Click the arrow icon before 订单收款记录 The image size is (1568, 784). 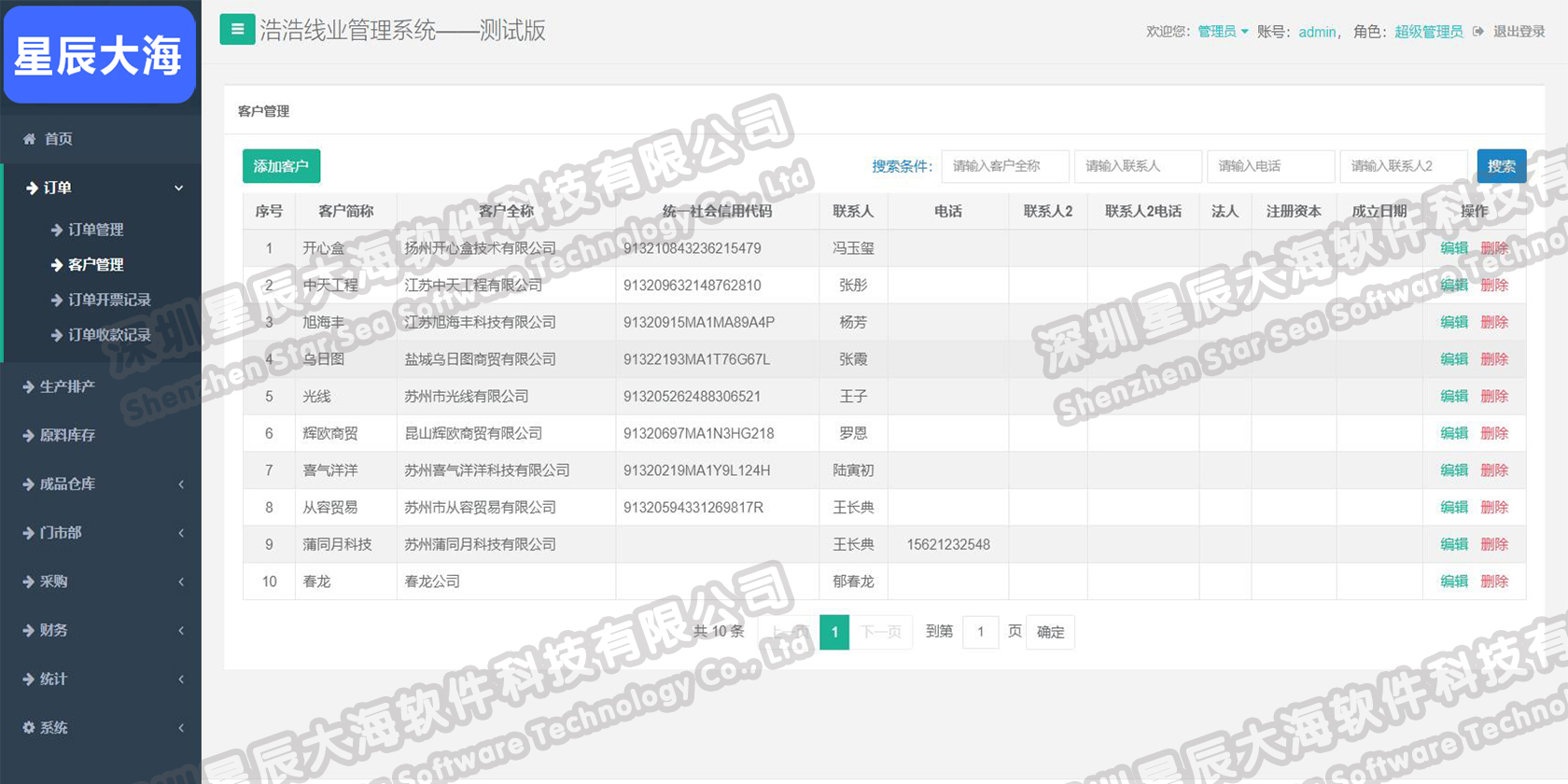[x=57, y=335]
